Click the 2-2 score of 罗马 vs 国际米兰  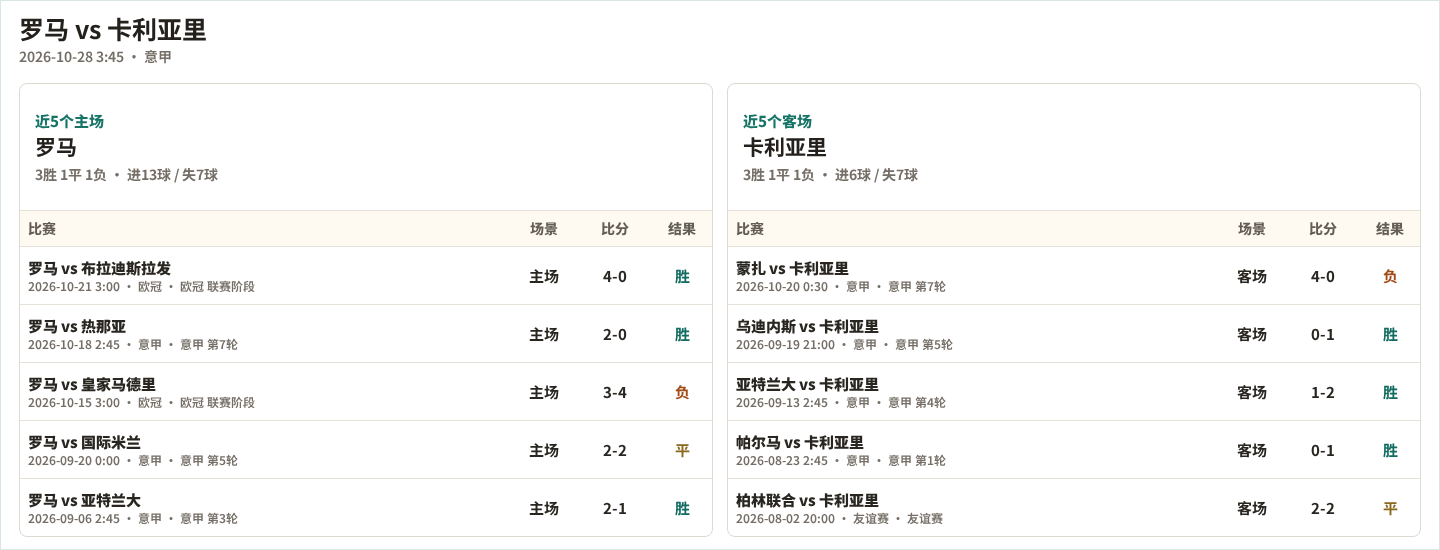tap(615, 450)
